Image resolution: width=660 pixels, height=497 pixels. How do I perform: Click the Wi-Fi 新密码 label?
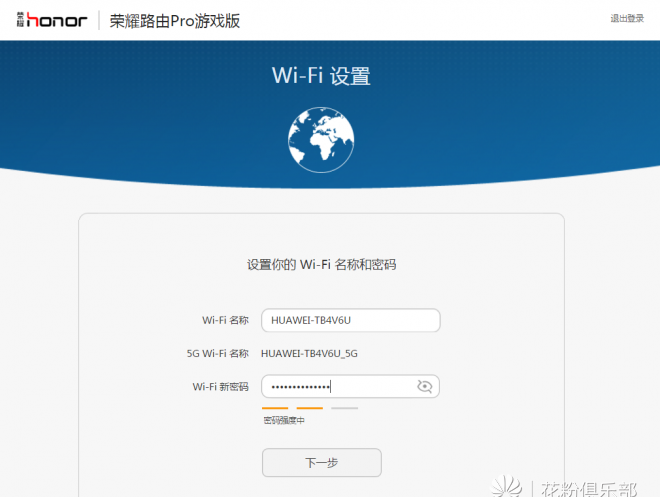pyautogui.click(x=221, y=387)
